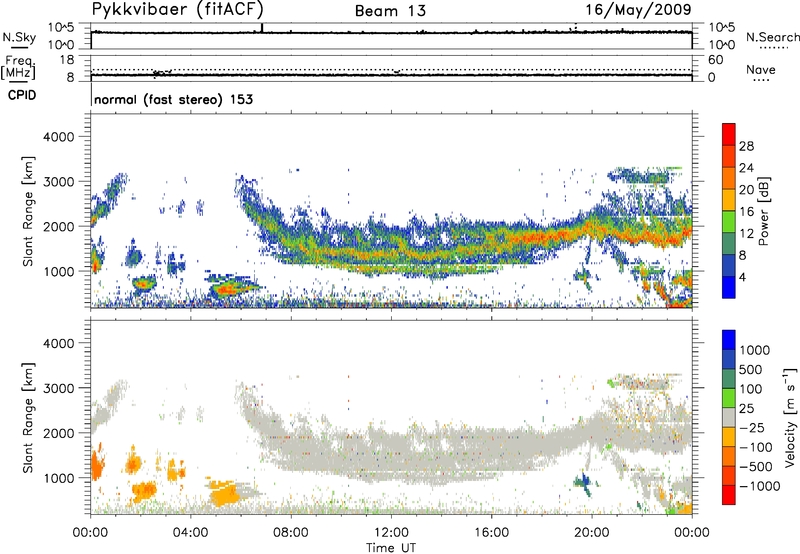Click the dotted line sample under Nave
The image size is (800, 554).
[x=761, y=81]
